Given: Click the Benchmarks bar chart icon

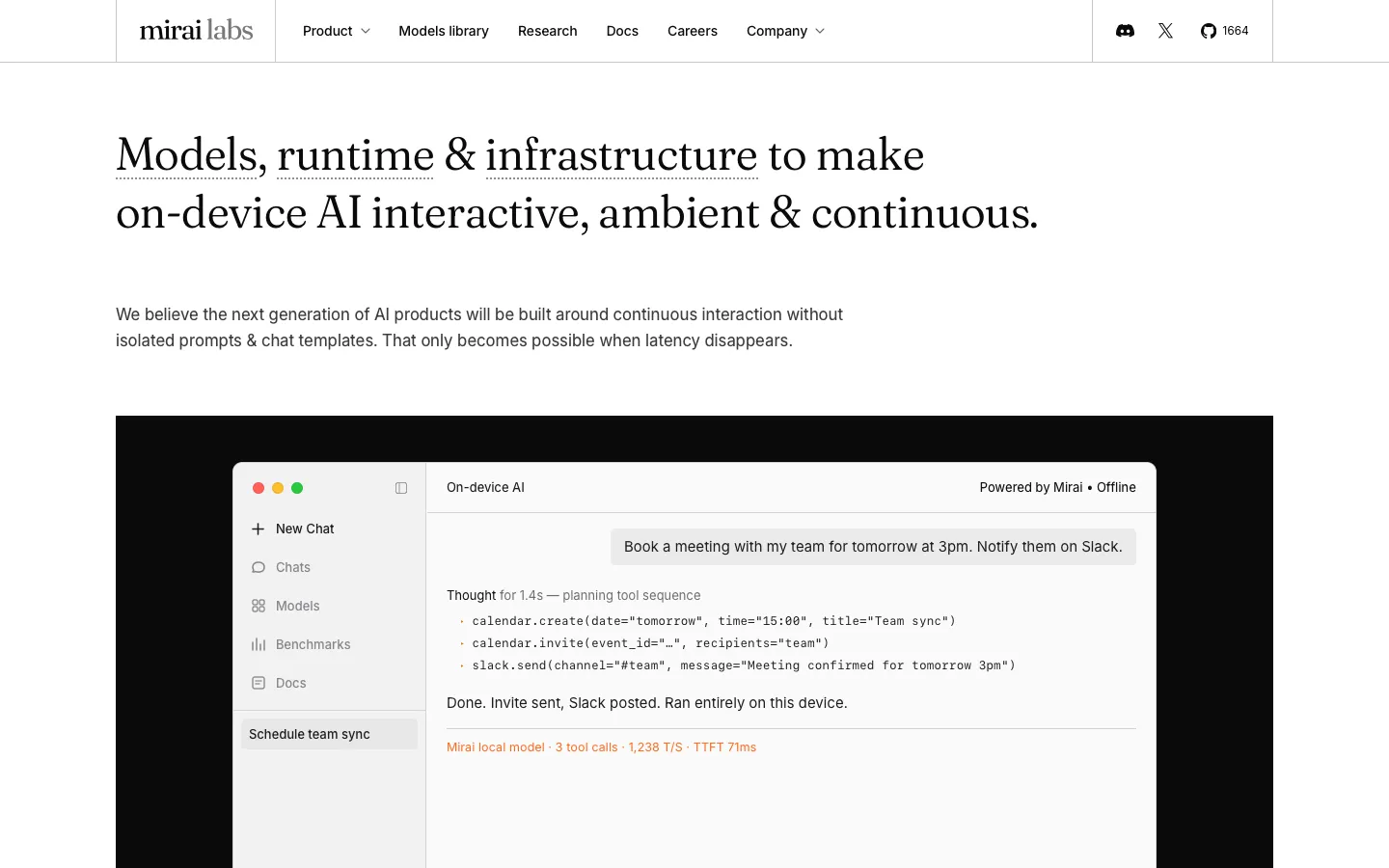Looking at the screenshot, I should point(258,644).
